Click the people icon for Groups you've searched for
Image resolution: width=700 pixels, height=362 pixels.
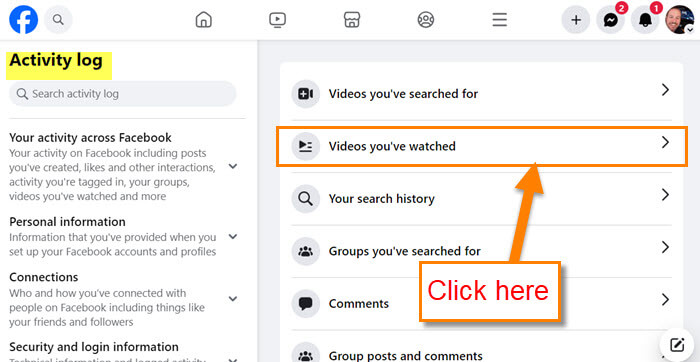306,251
